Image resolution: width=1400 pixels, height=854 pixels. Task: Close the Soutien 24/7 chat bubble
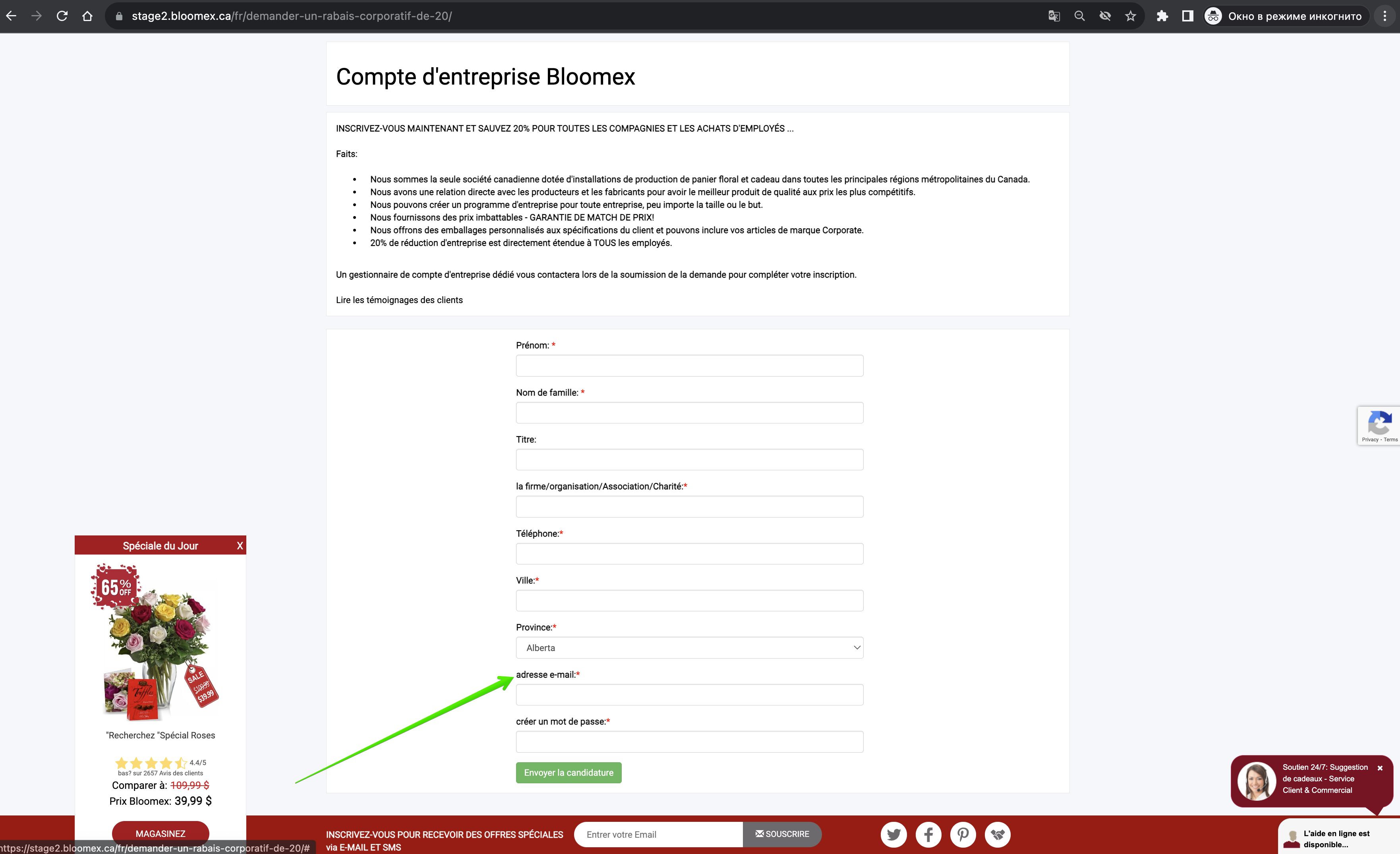tap(1380, 768)
